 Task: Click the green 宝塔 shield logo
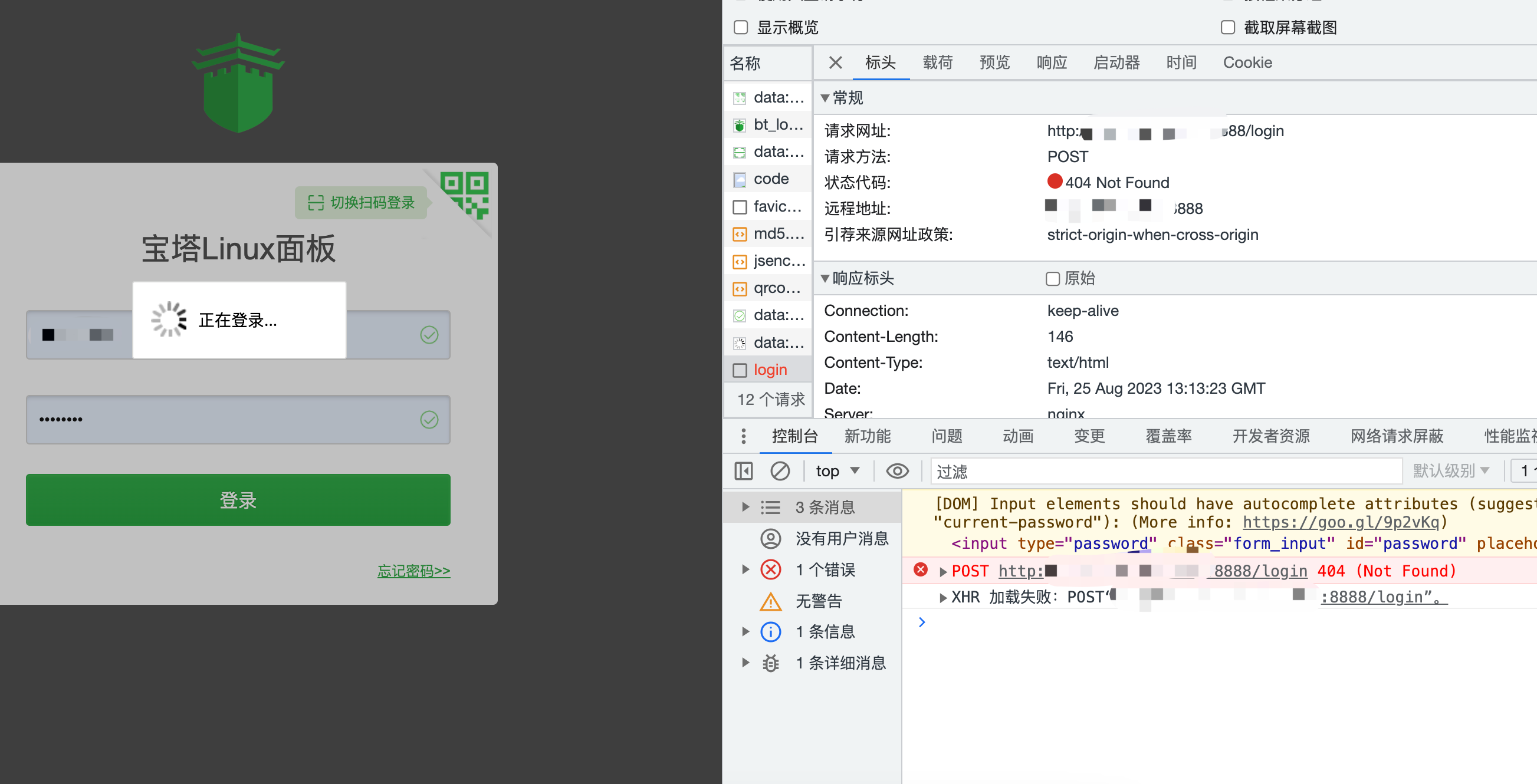pos(238,83)
